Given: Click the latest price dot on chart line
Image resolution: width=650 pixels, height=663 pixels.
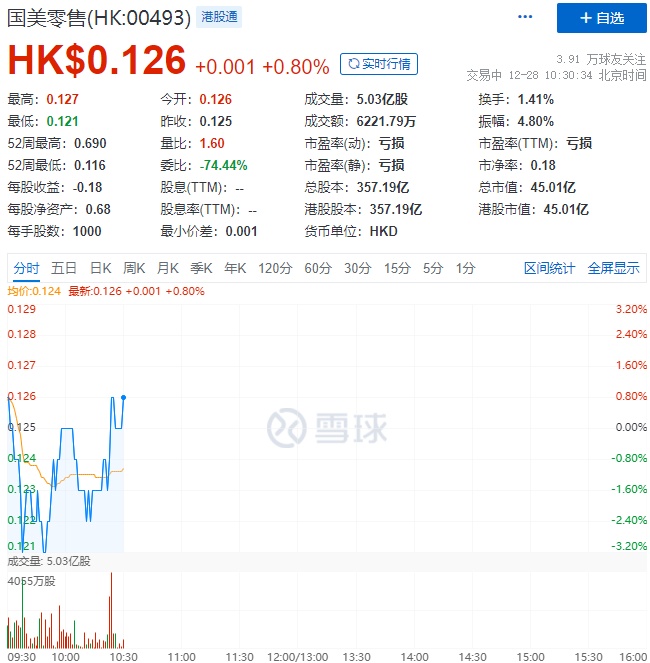Looking at the screenshot, I should coord(123,397).
